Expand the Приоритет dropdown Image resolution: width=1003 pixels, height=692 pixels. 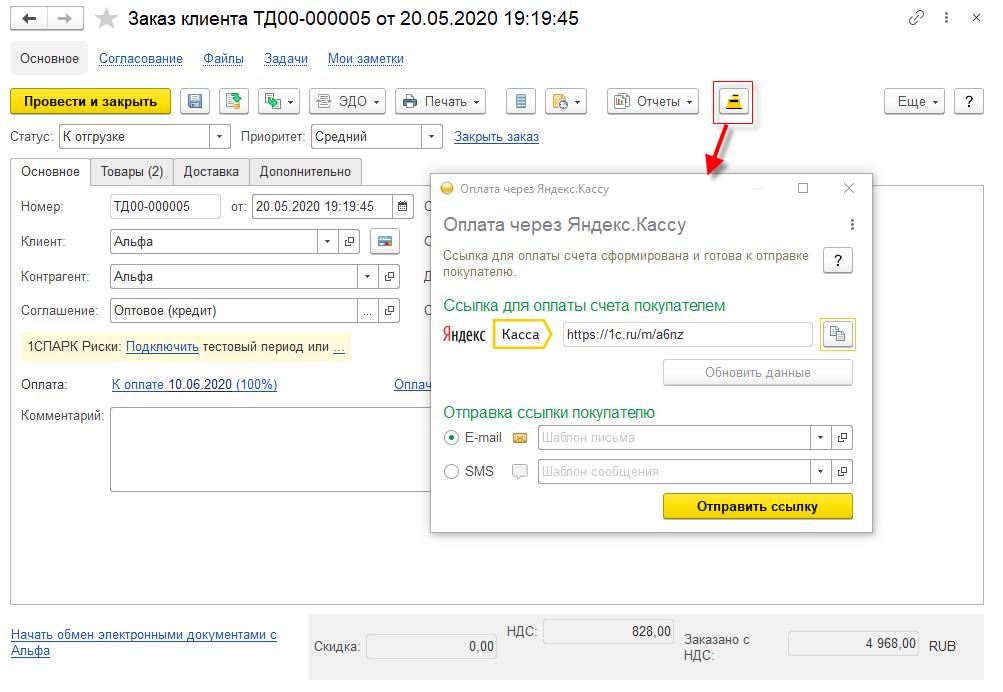pos(431,137)
